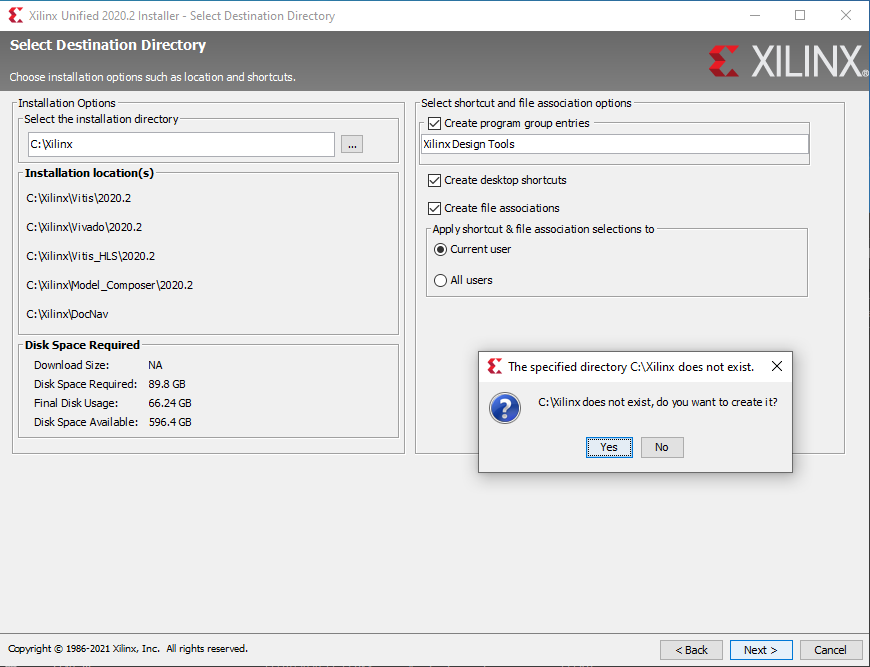Select the Current user radio option
The width and height of the screenshot is (870, 667).
(x=440, y=249)
